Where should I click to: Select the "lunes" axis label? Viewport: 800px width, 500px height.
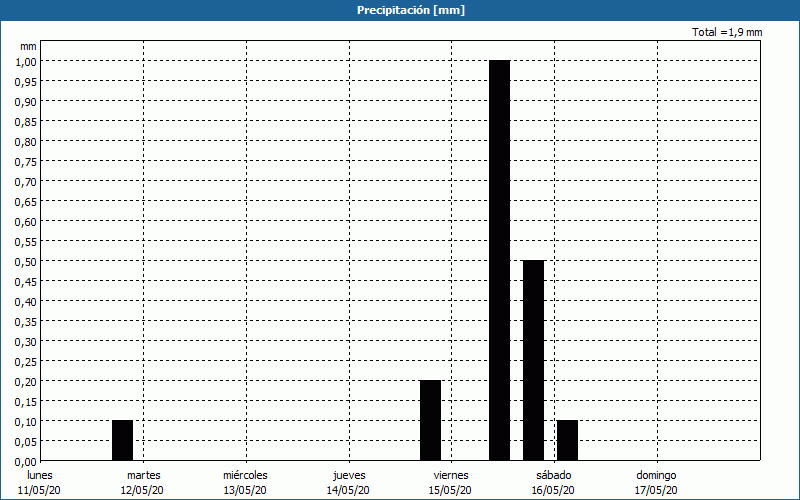tap(40, 475)
